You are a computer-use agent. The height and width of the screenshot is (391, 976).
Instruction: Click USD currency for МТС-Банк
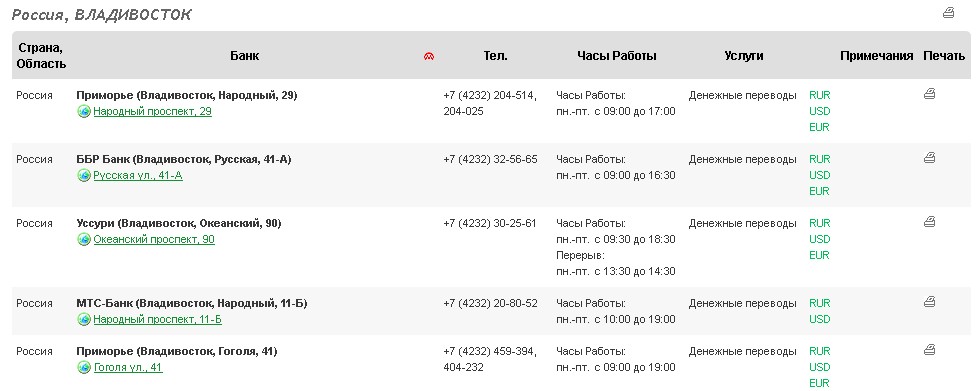820,319
